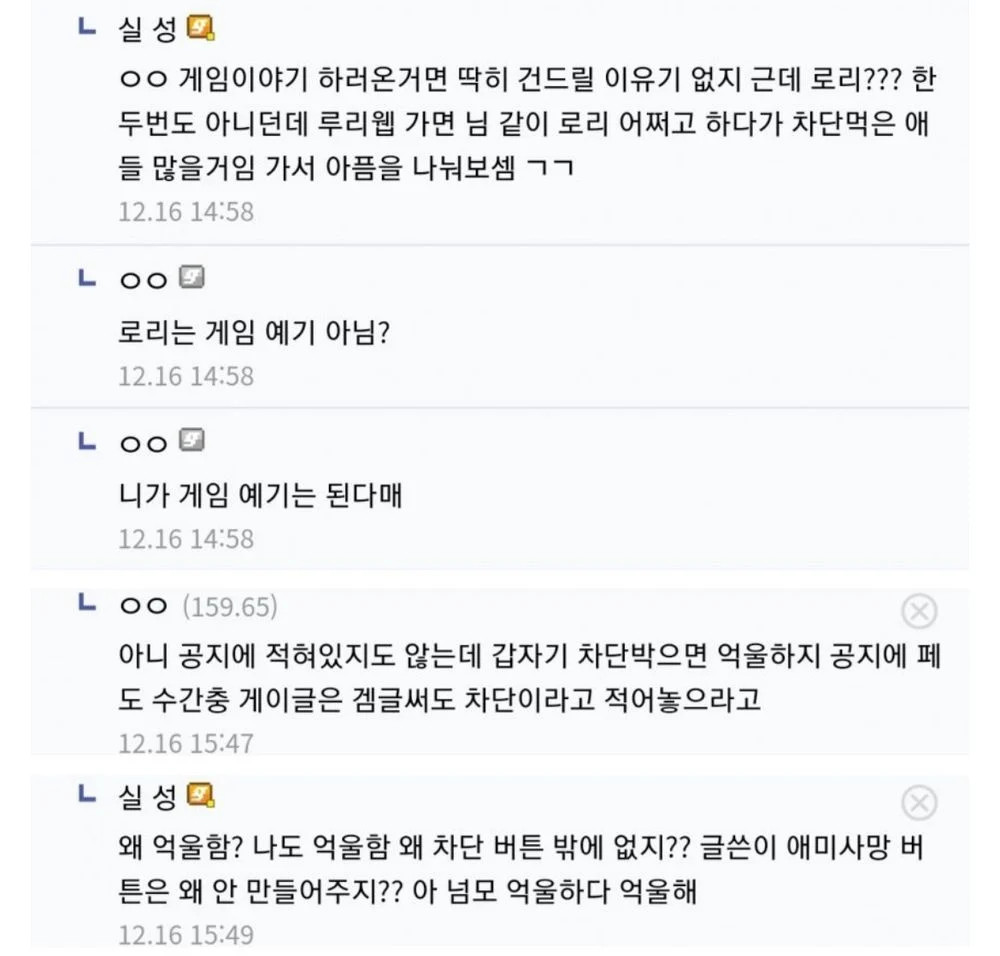Open the ㅇㅇ nickname above '로리는 게임 예기 아님?'

[143, 281]
